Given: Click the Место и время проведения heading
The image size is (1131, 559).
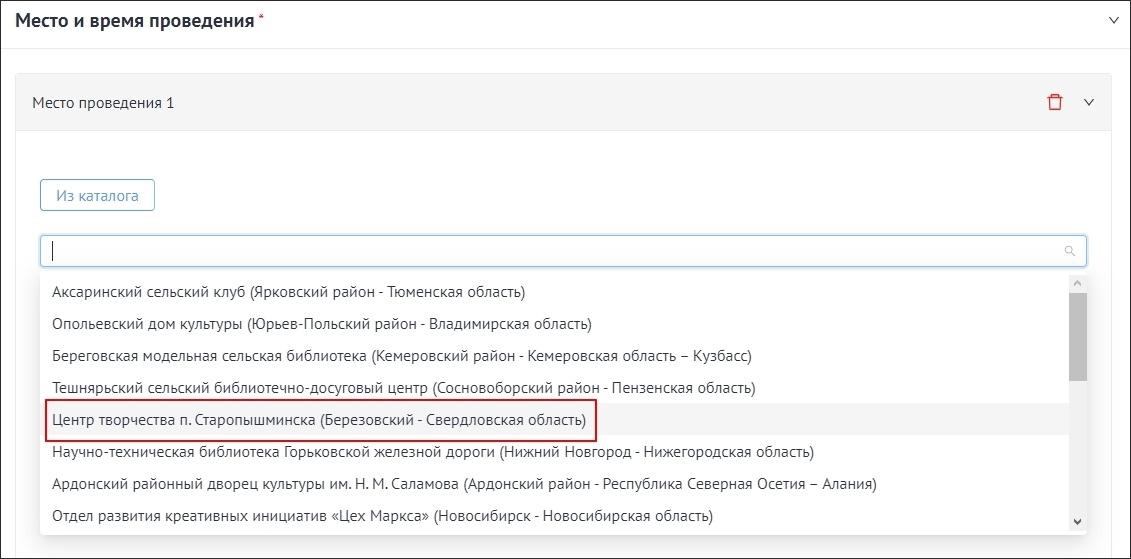Looking at the screenshot, I should (x=134, y=21).
